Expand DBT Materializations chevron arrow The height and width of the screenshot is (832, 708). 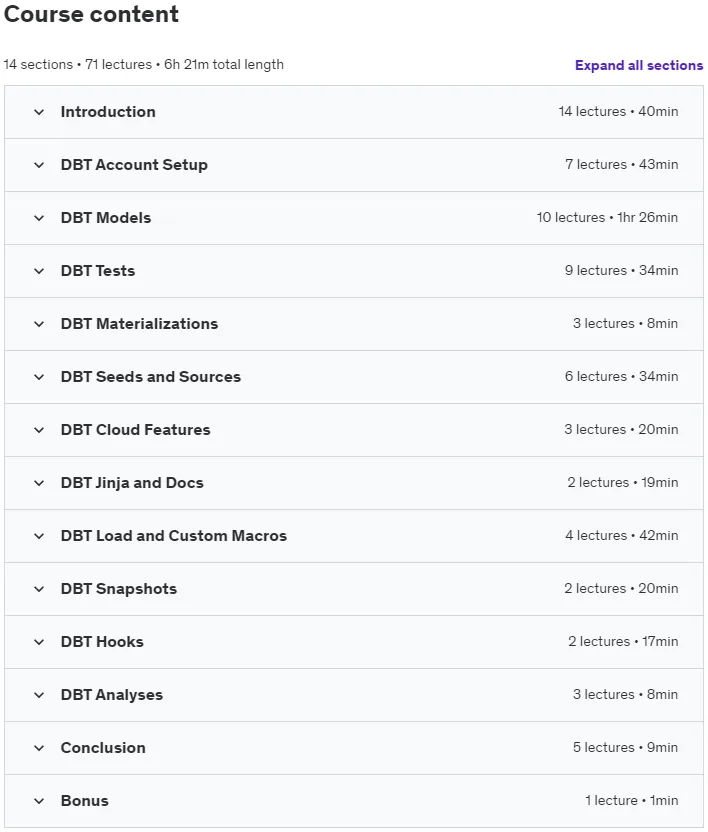[39, 324]
